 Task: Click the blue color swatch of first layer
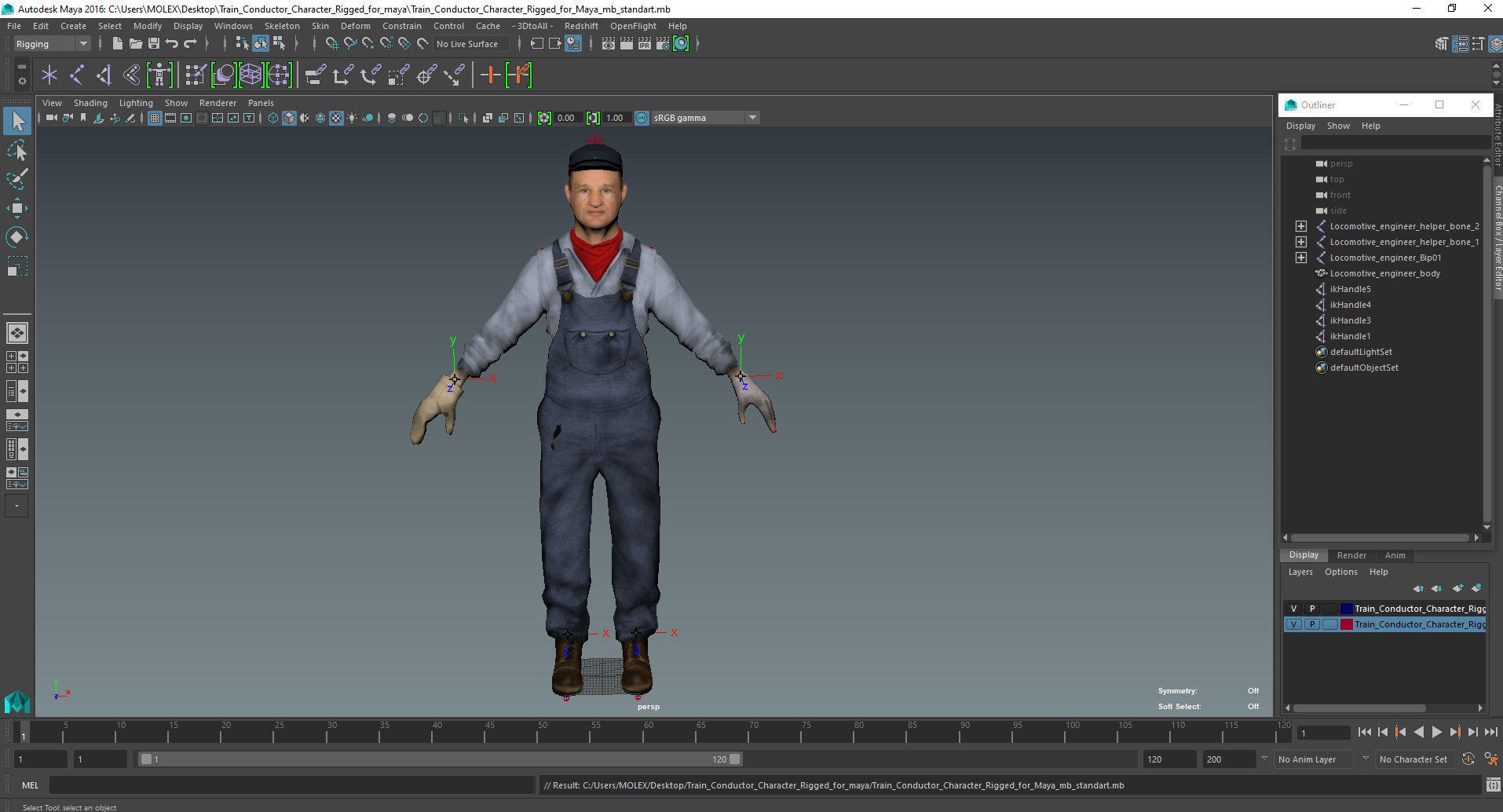[1346, 609]
